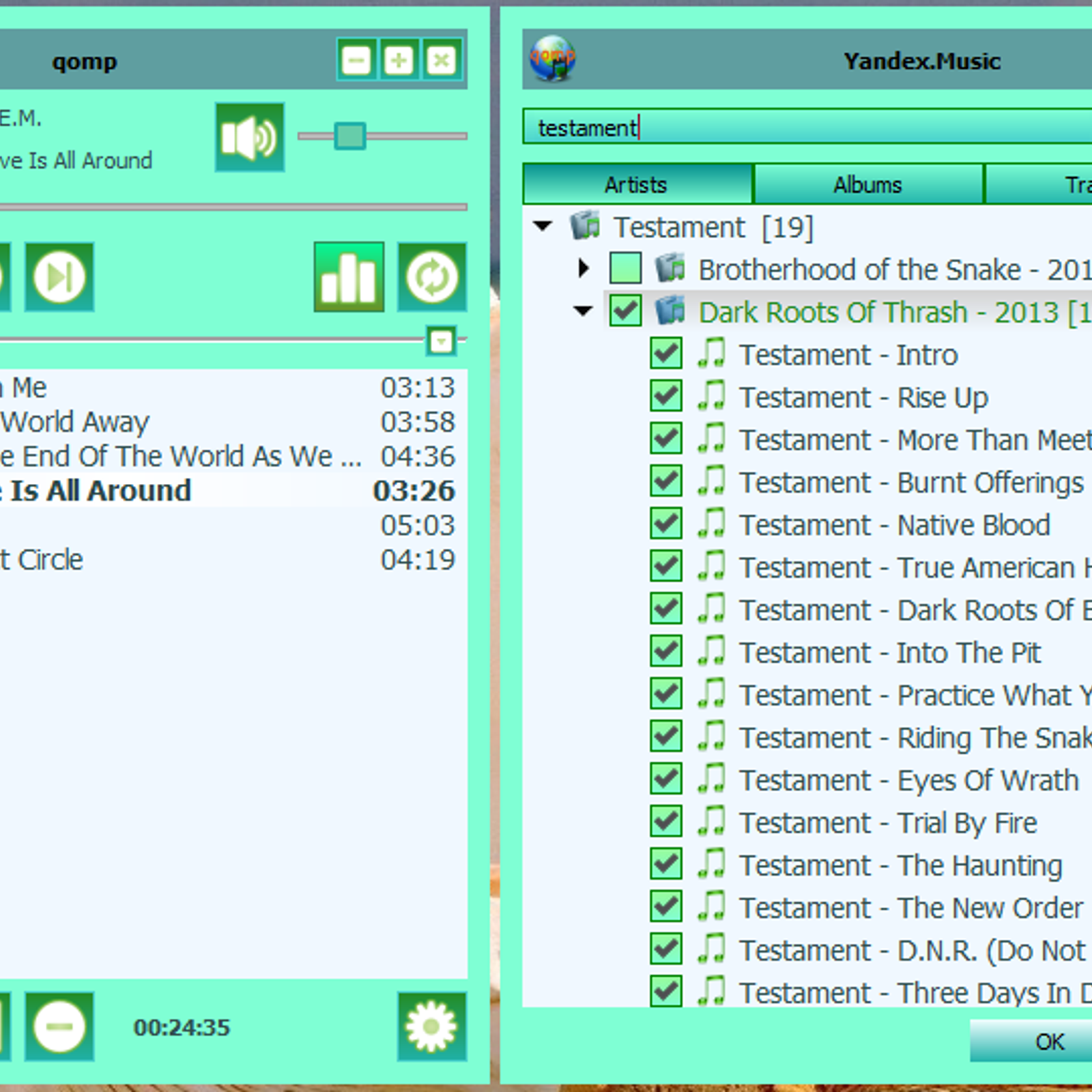Select playlist track lasting 05:03
The height and width of the screenshot is (1092, 1092).
click(x=233, y=525)
